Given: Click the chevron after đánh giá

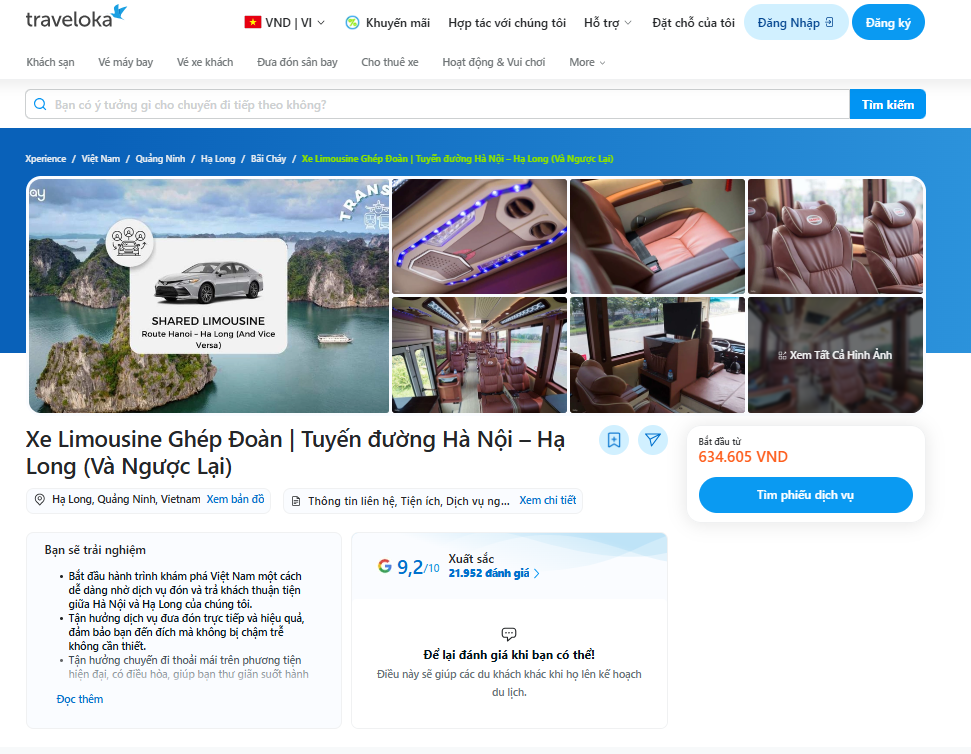Looking at the screenshot, I should [x=536, y=574].
